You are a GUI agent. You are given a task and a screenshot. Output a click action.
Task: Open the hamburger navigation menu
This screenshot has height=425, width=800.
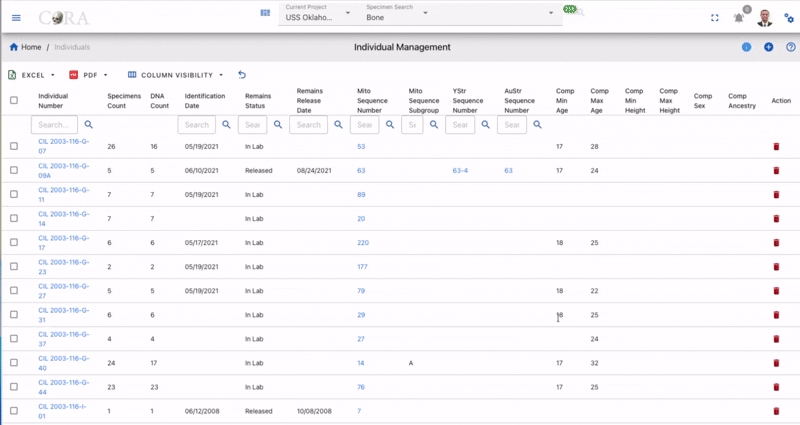(x=16, y=18)
